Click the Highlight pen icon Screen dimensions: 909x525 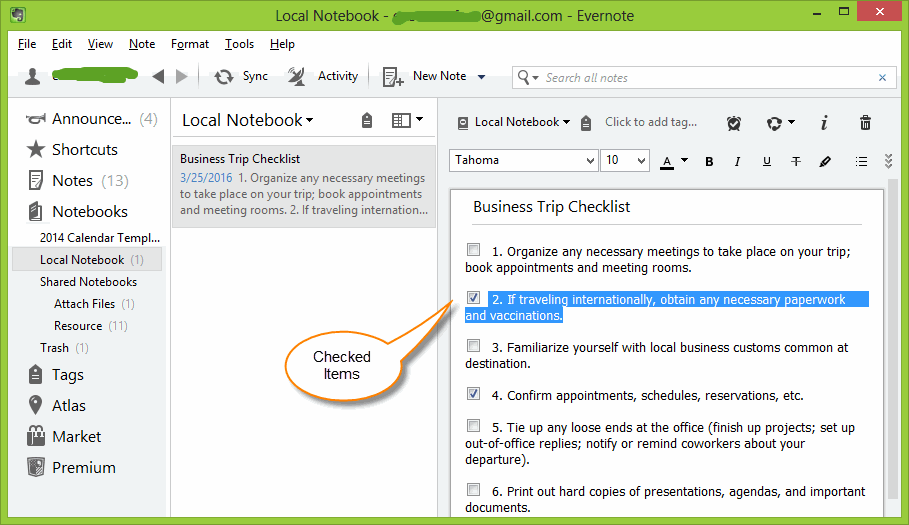(825, 162)
